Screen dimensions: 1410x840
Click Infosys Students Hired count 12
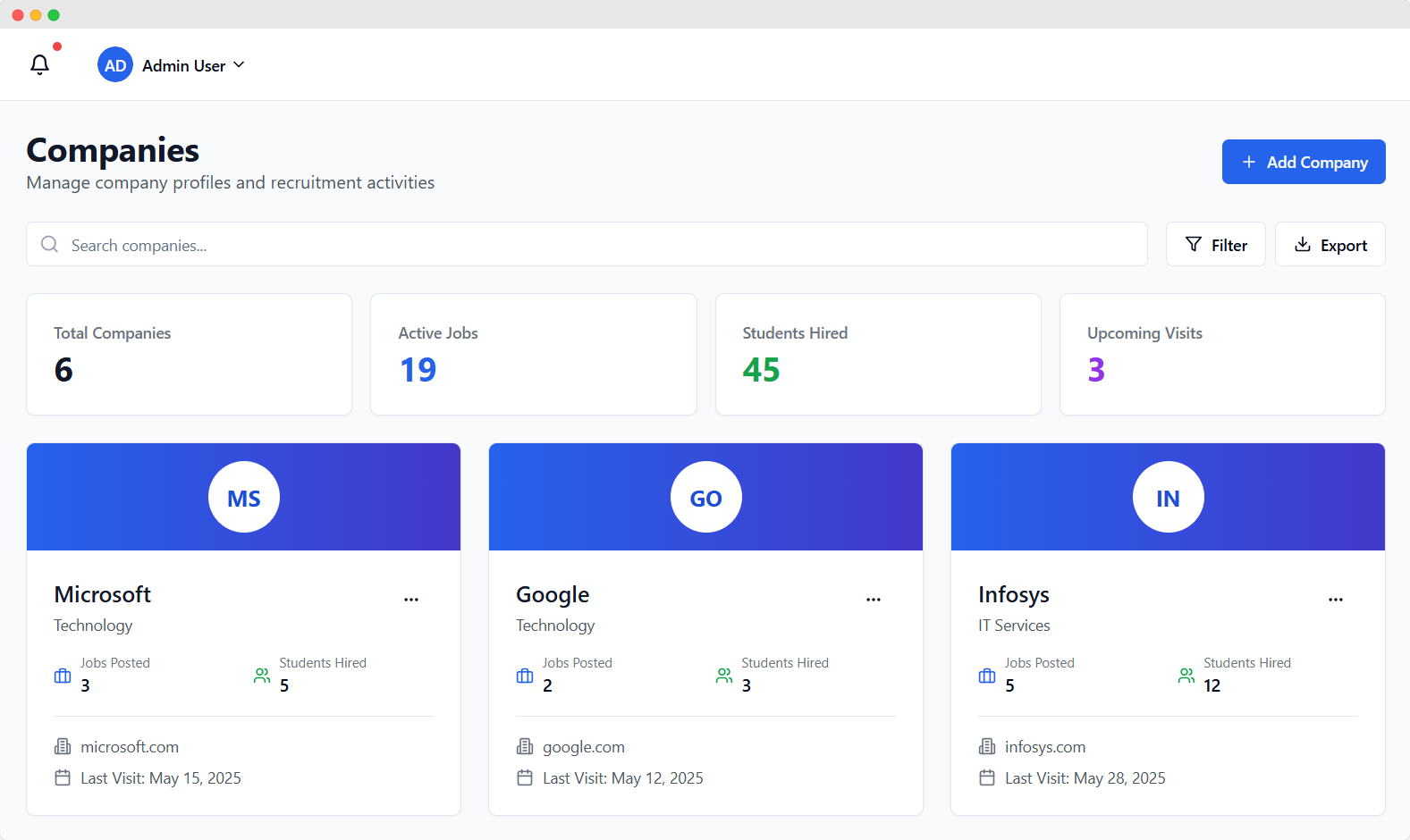pyautogui.click(x=1212, y=685)
